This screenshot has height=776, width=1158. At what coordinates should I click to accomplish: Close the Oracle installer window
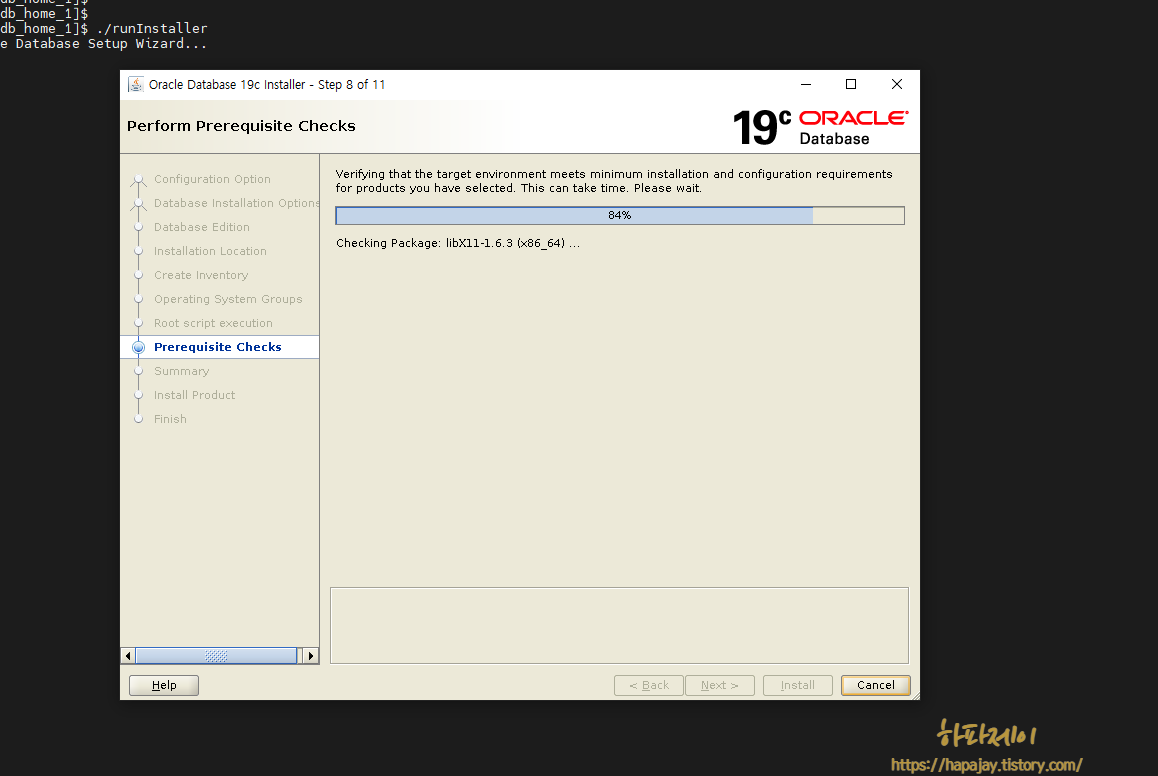tap(897, 84)
